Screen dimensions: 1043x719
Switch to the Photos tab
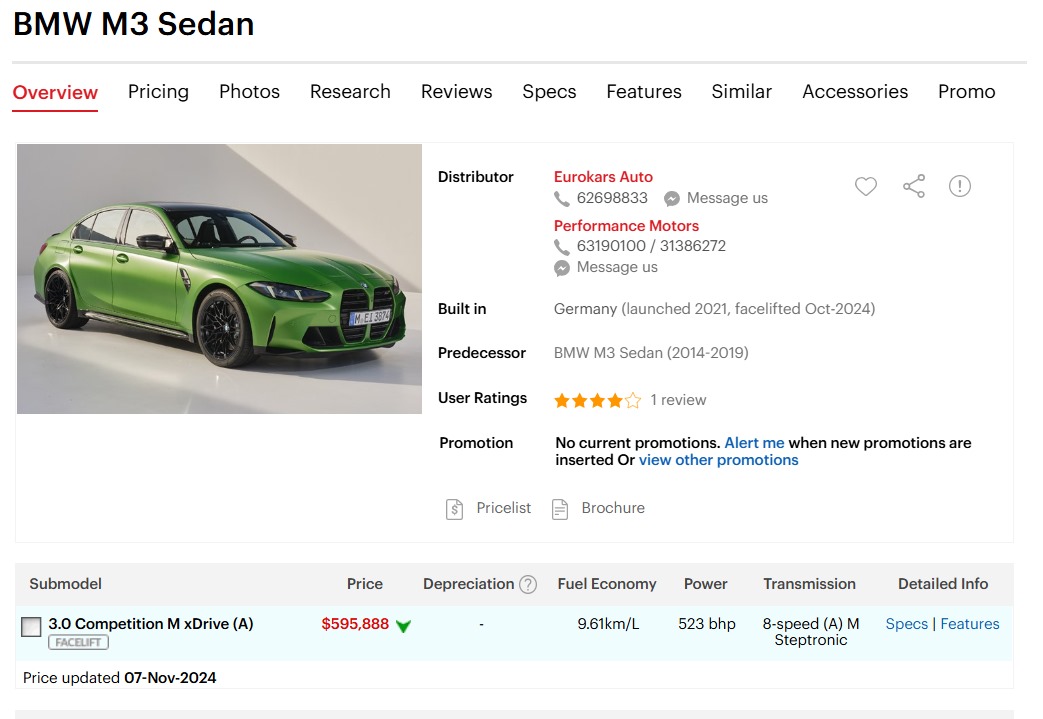249,92
